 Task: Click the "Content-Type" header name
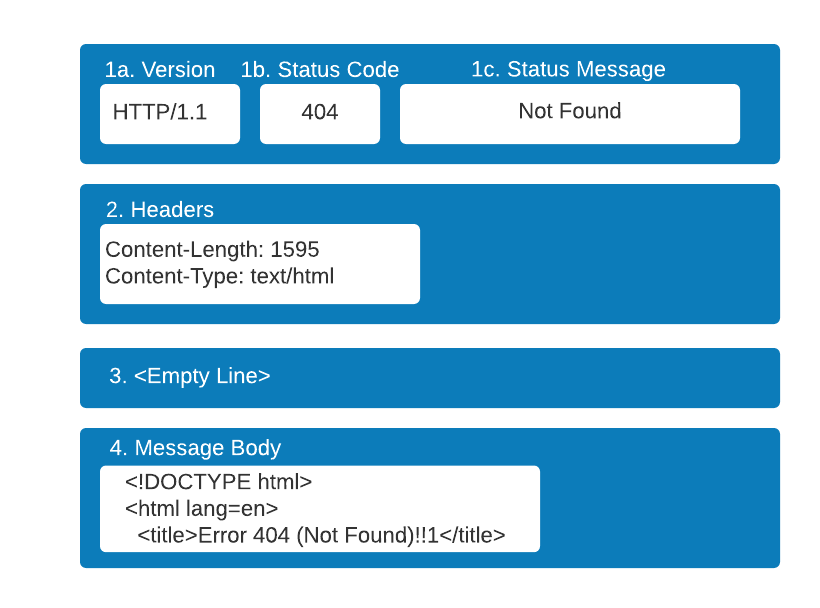[172, 276]
